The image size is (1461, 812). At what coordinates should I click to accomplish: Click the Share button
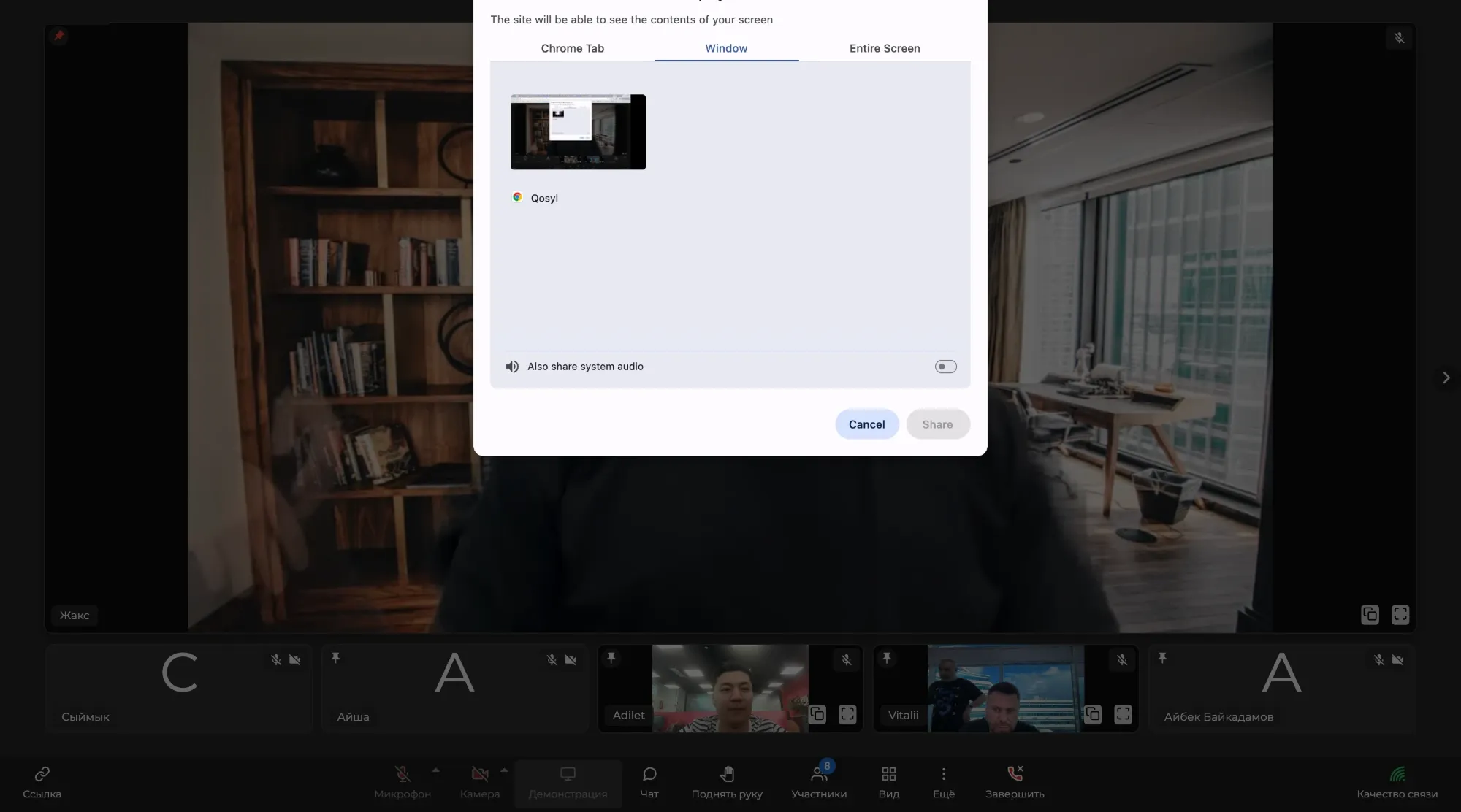tap(937, 424)
